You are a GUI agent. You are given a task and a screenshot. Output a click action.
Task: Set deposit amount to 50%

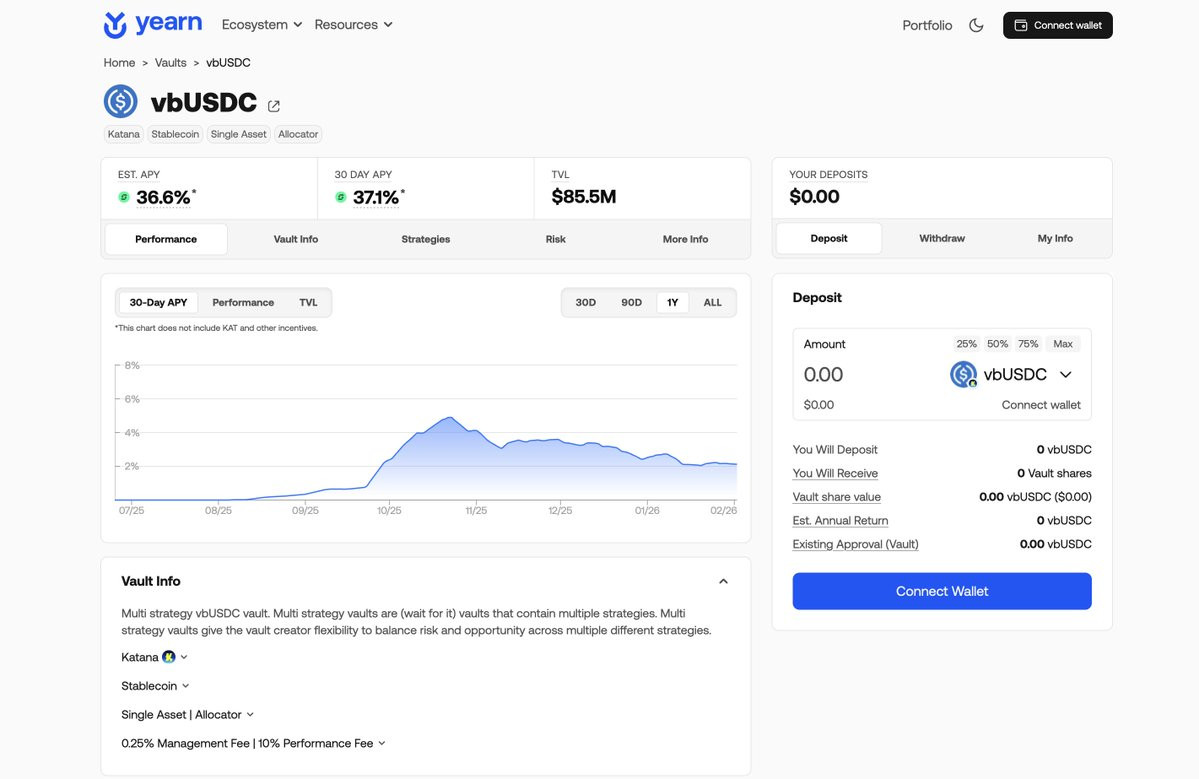pyautogui.click(x=997, y=344)
